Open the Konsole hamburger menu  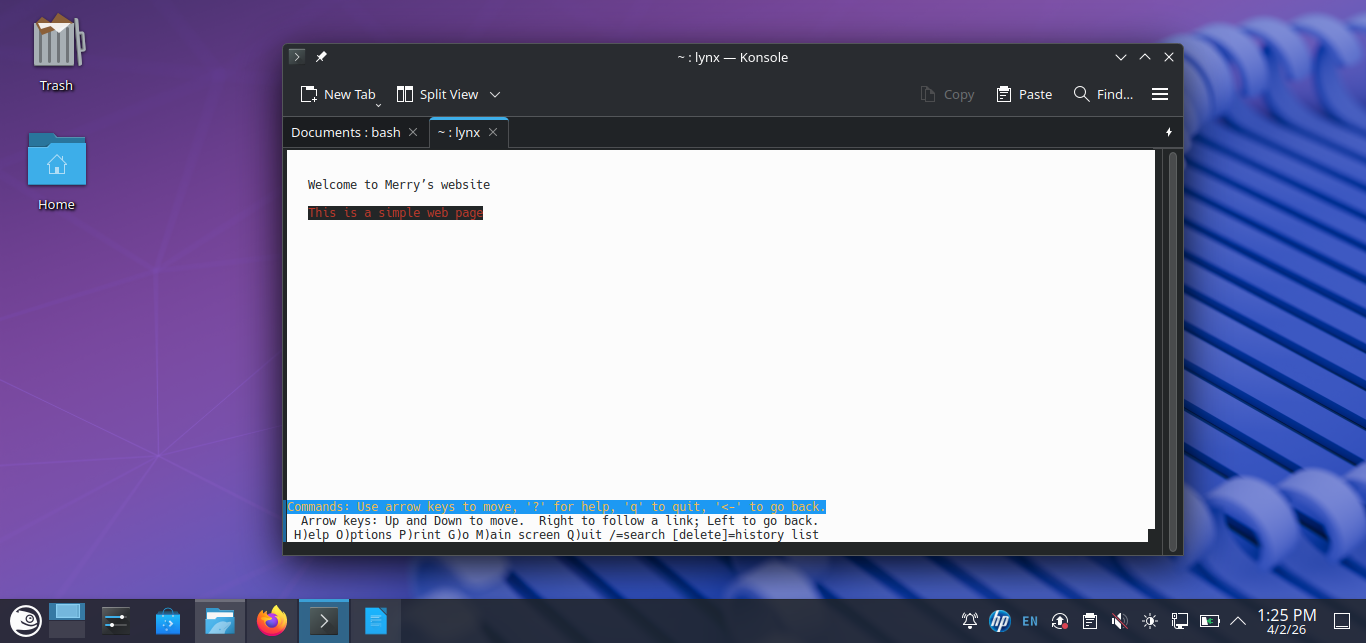point(1160,94)
